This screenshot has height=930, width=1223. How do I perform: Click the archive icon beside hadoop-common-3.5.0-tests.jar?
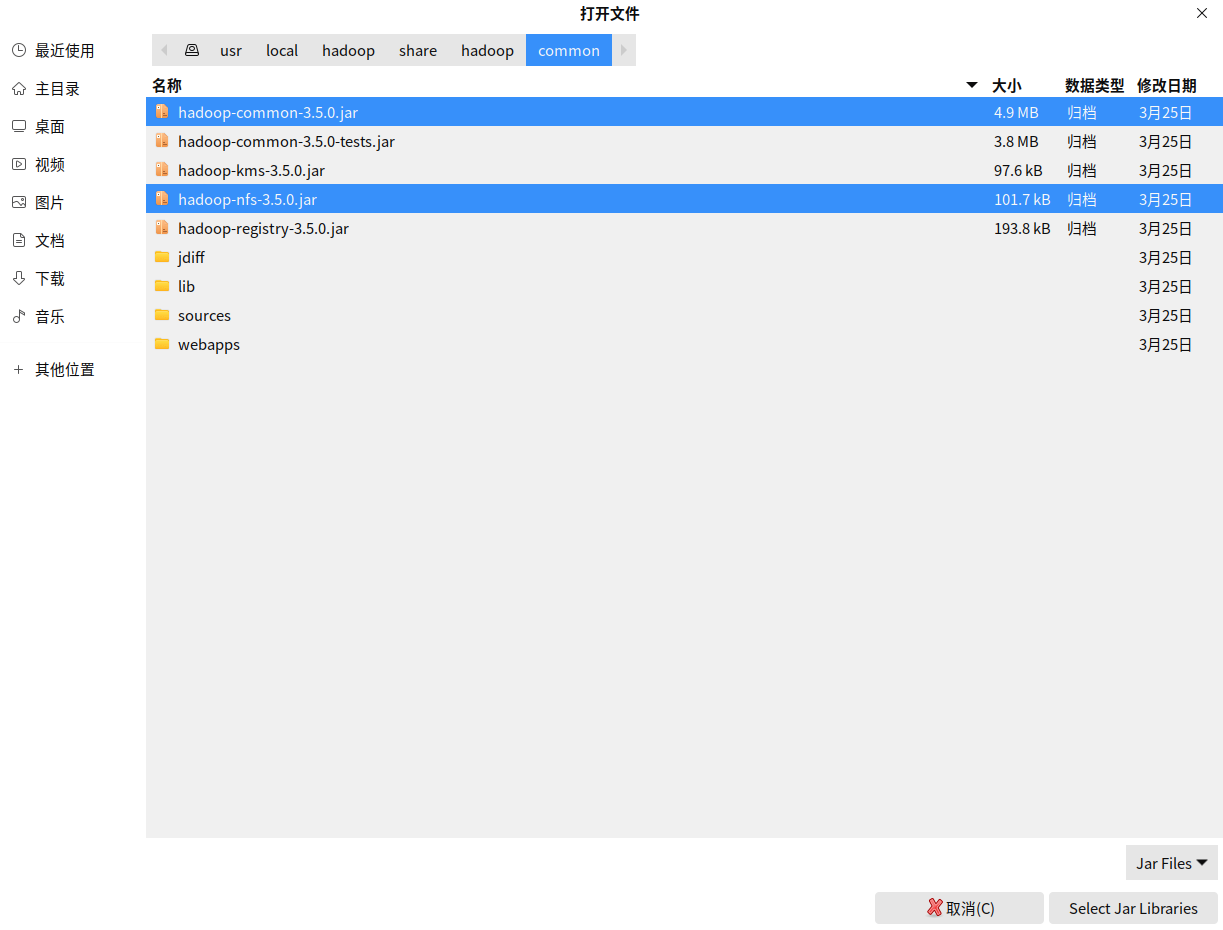(162, 141)
